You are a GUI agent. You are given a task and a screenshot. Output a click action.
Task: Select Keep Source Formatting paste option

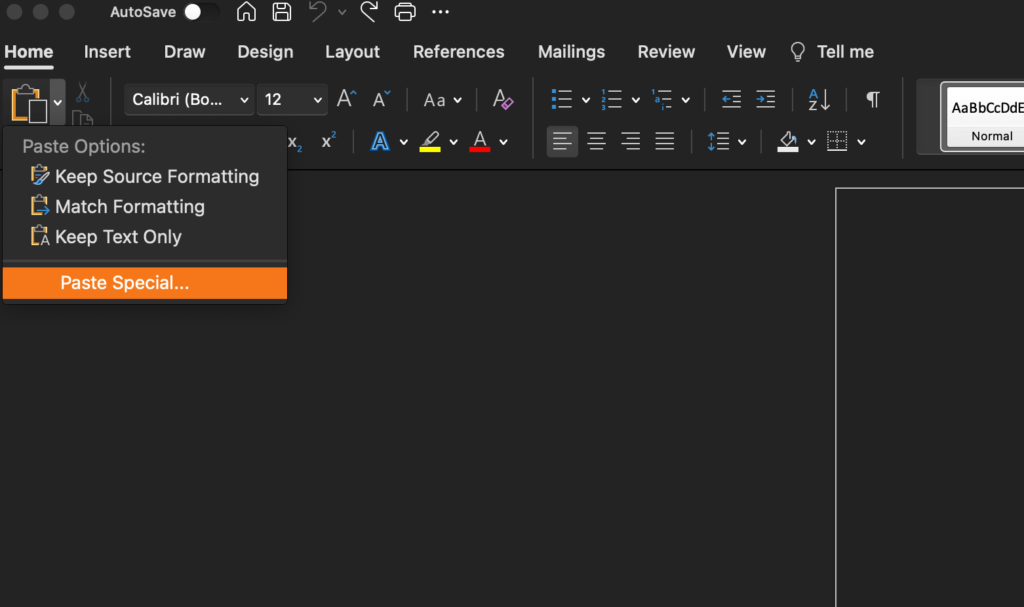(156, 177)
